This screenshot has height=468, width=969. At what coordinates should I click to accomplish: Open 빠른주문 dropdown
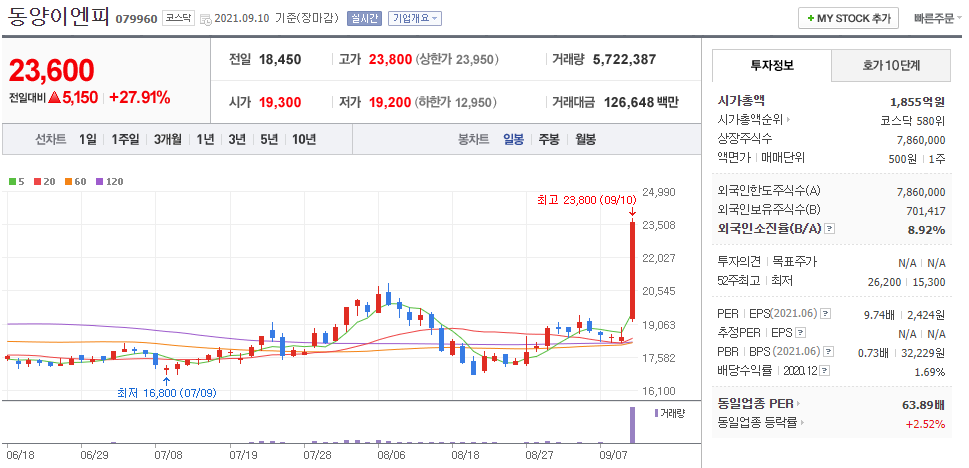937,18
